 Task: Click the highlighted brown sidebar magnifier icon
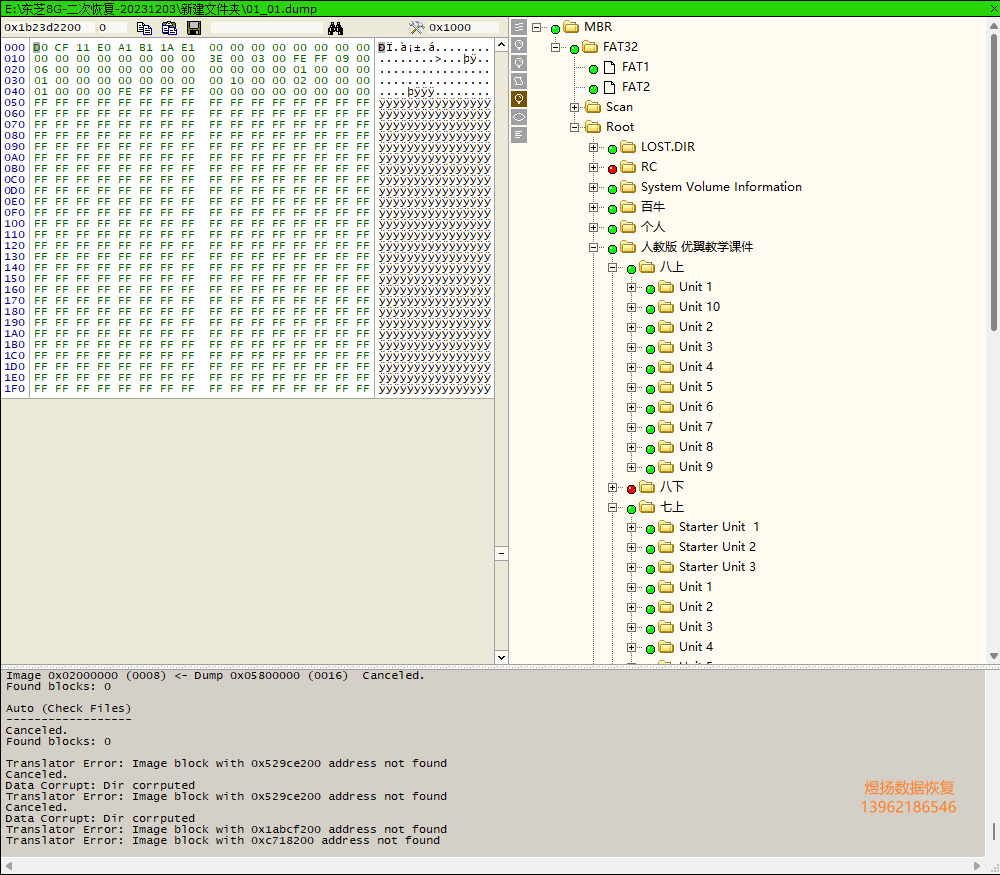(x=519, y=99)
